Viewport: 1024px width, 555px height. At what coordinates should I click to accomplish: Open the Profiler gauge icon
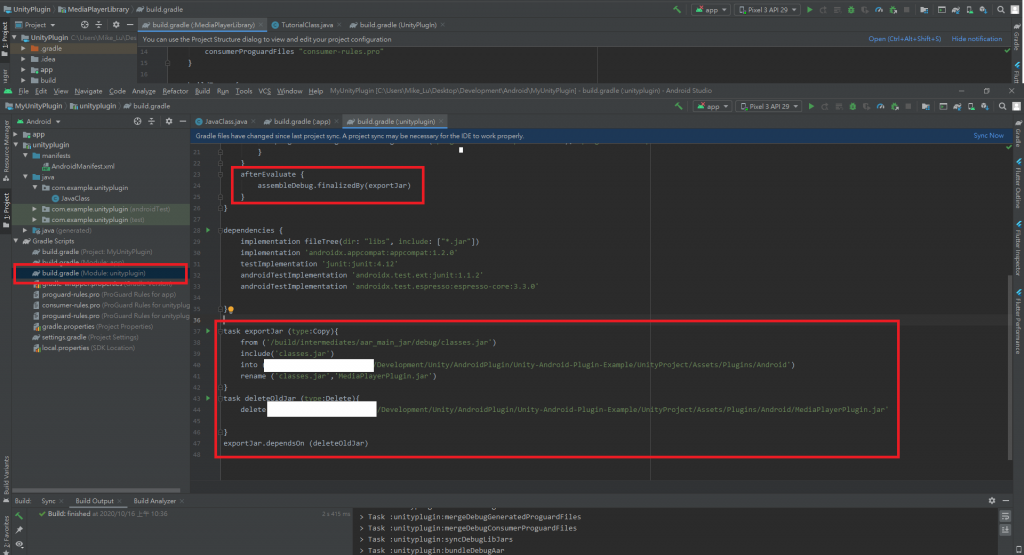point(880,106)
